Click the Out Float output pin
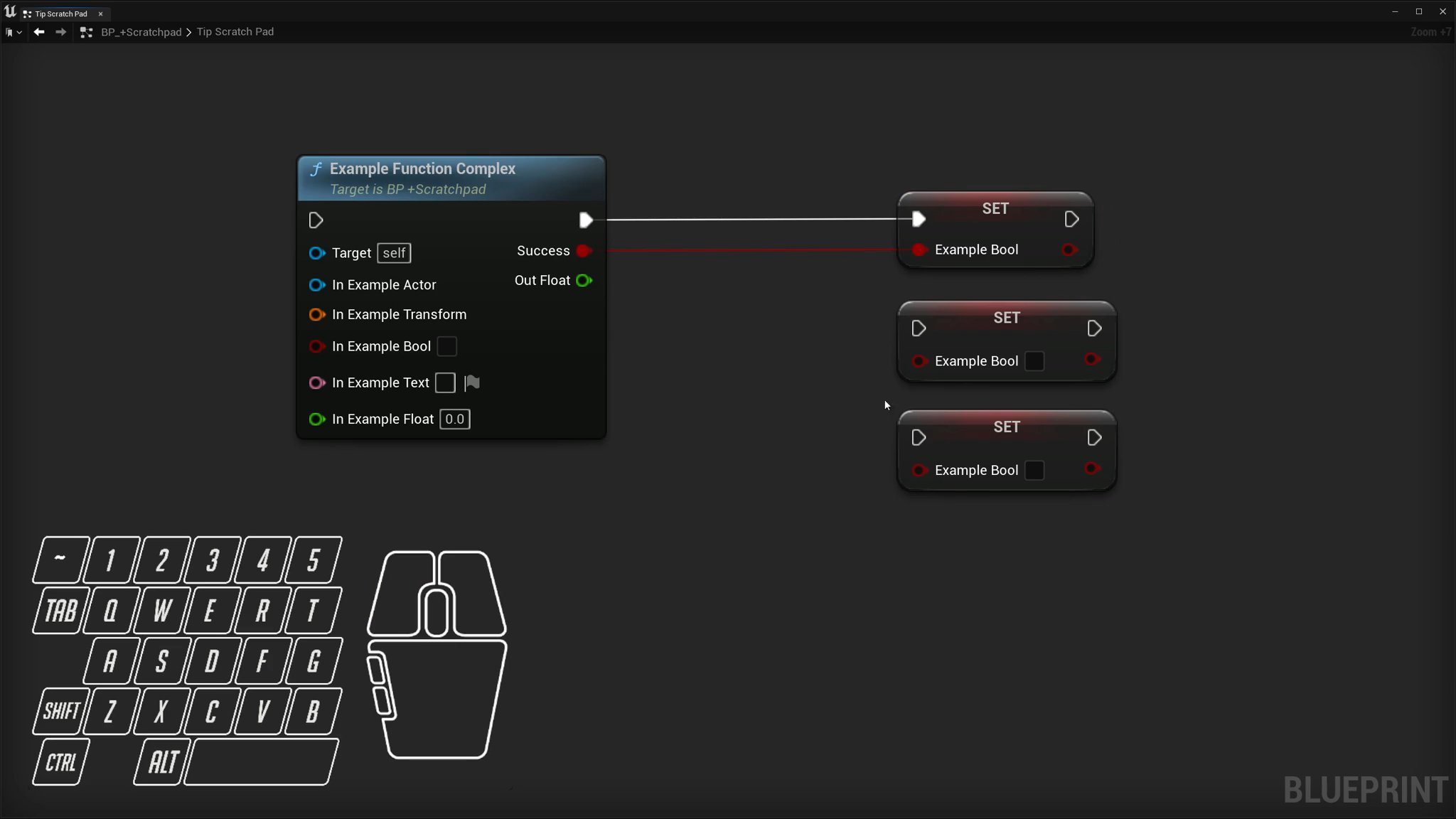 click(584, 281)
